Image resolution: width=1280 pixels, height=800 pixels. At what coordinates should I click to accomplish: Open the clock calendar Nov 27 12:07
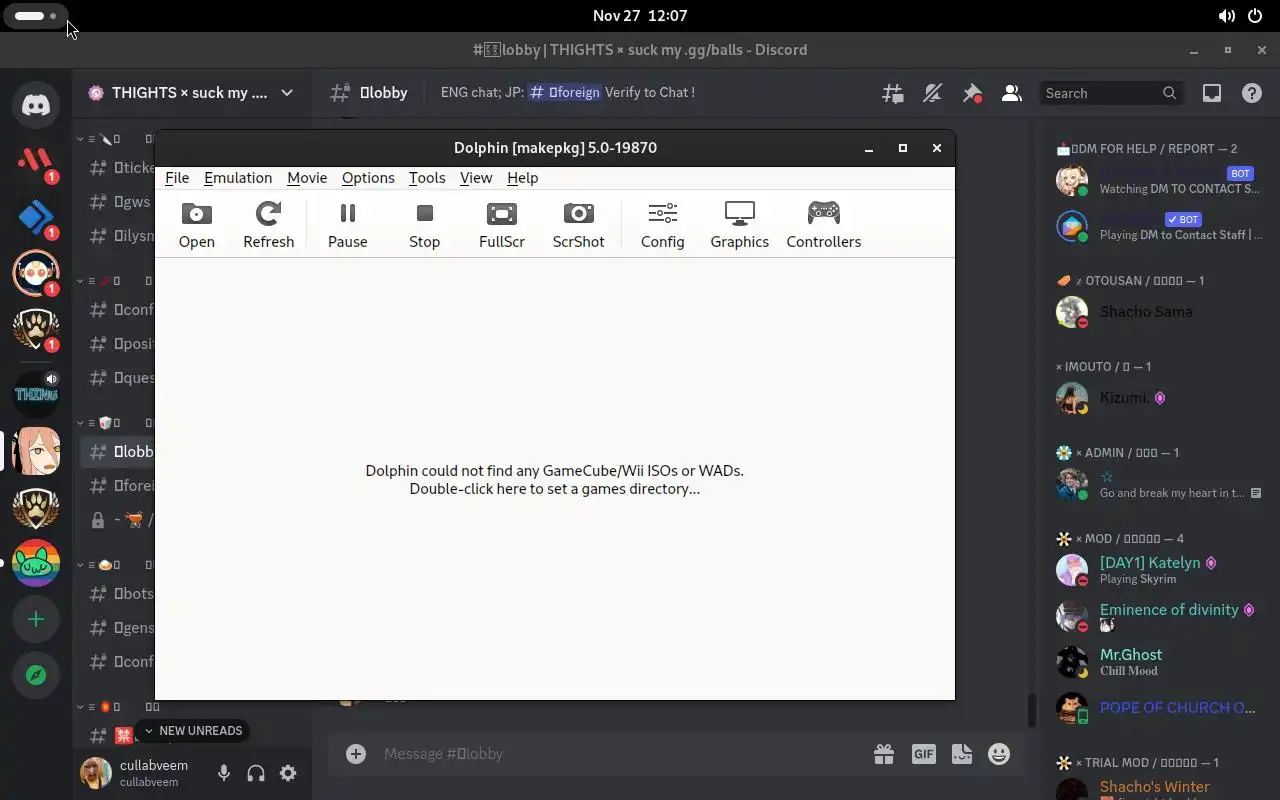coord(640,16)
